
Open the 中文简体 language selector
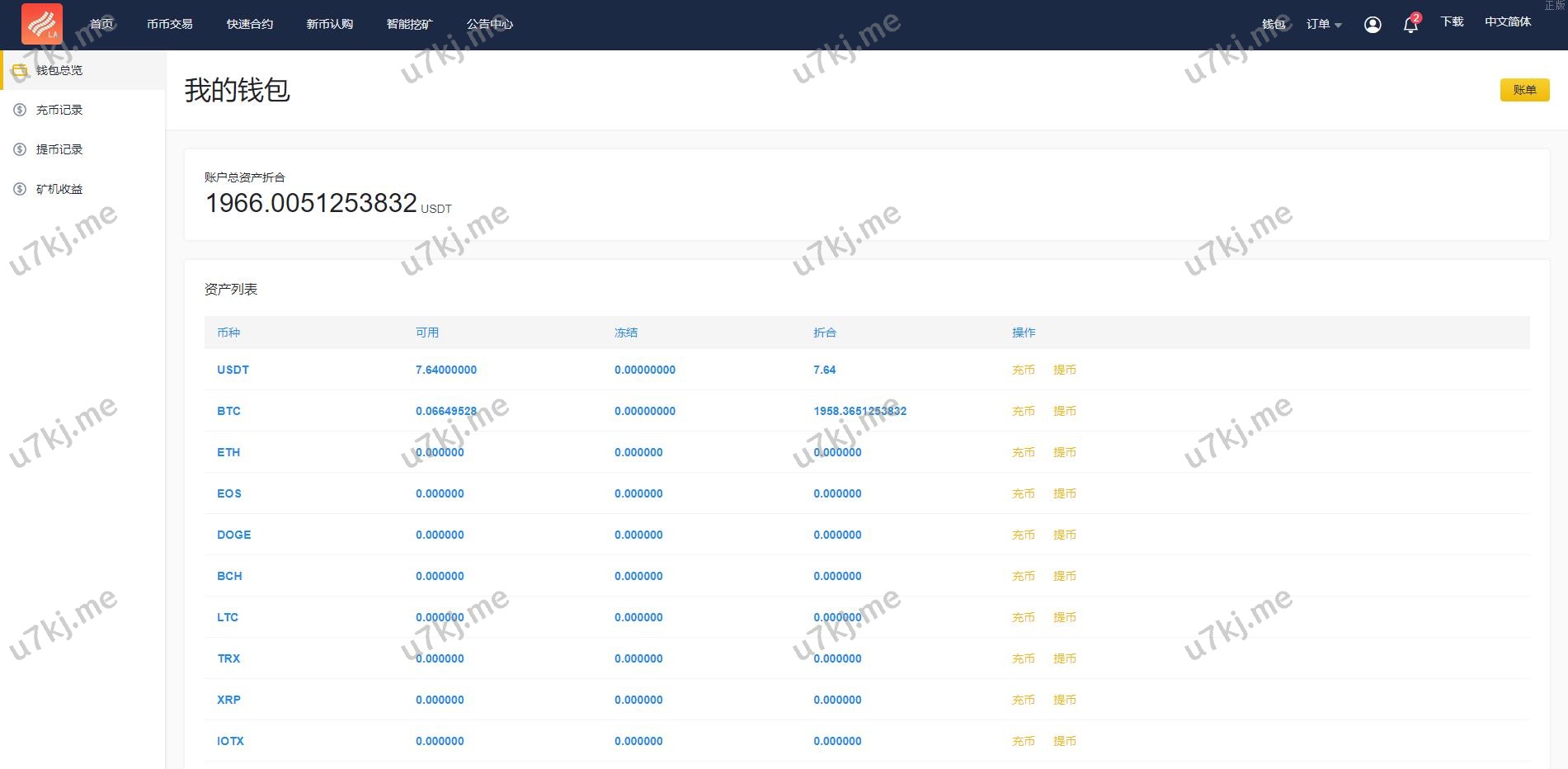coord(1508,22)
